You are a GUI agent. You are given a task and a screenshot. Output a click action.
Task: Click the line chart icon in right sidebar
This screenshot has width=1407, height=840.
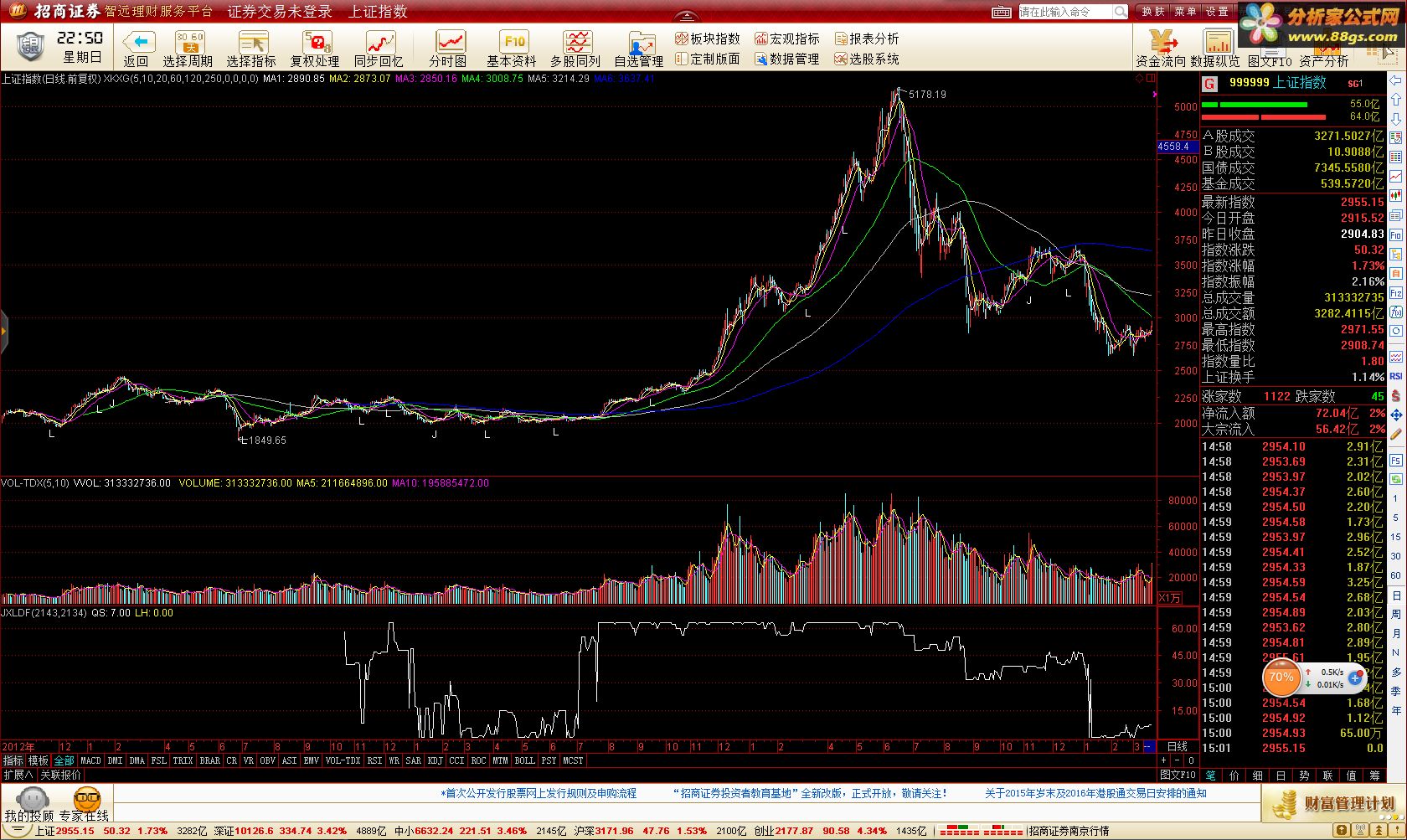pos(1396,177)
